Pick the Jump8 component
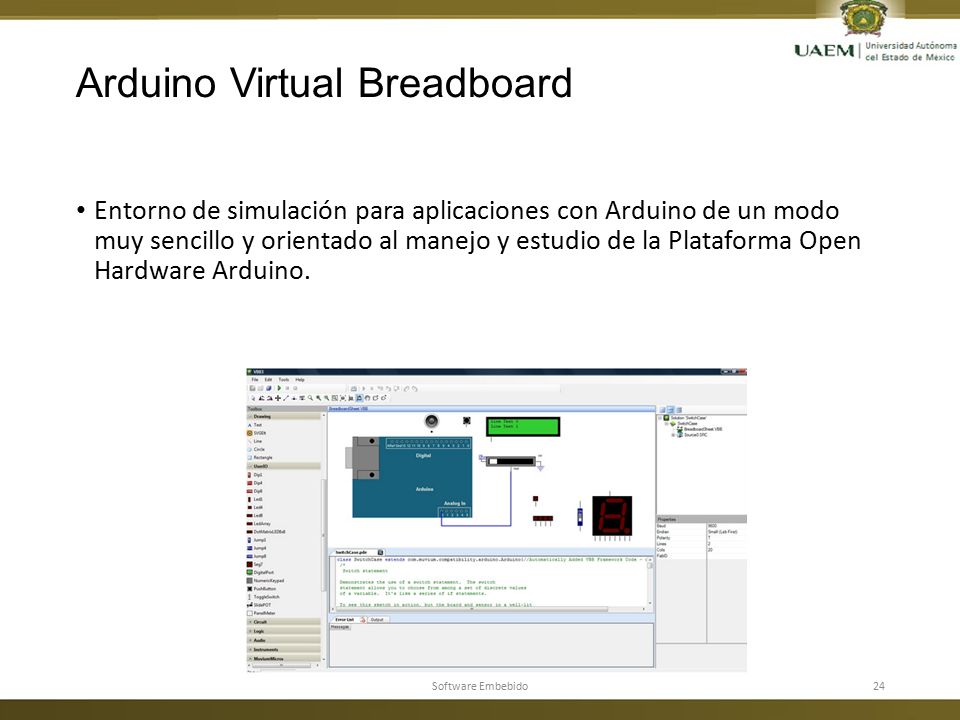Screen dimensions: 960x720 [x=256, y=557]
